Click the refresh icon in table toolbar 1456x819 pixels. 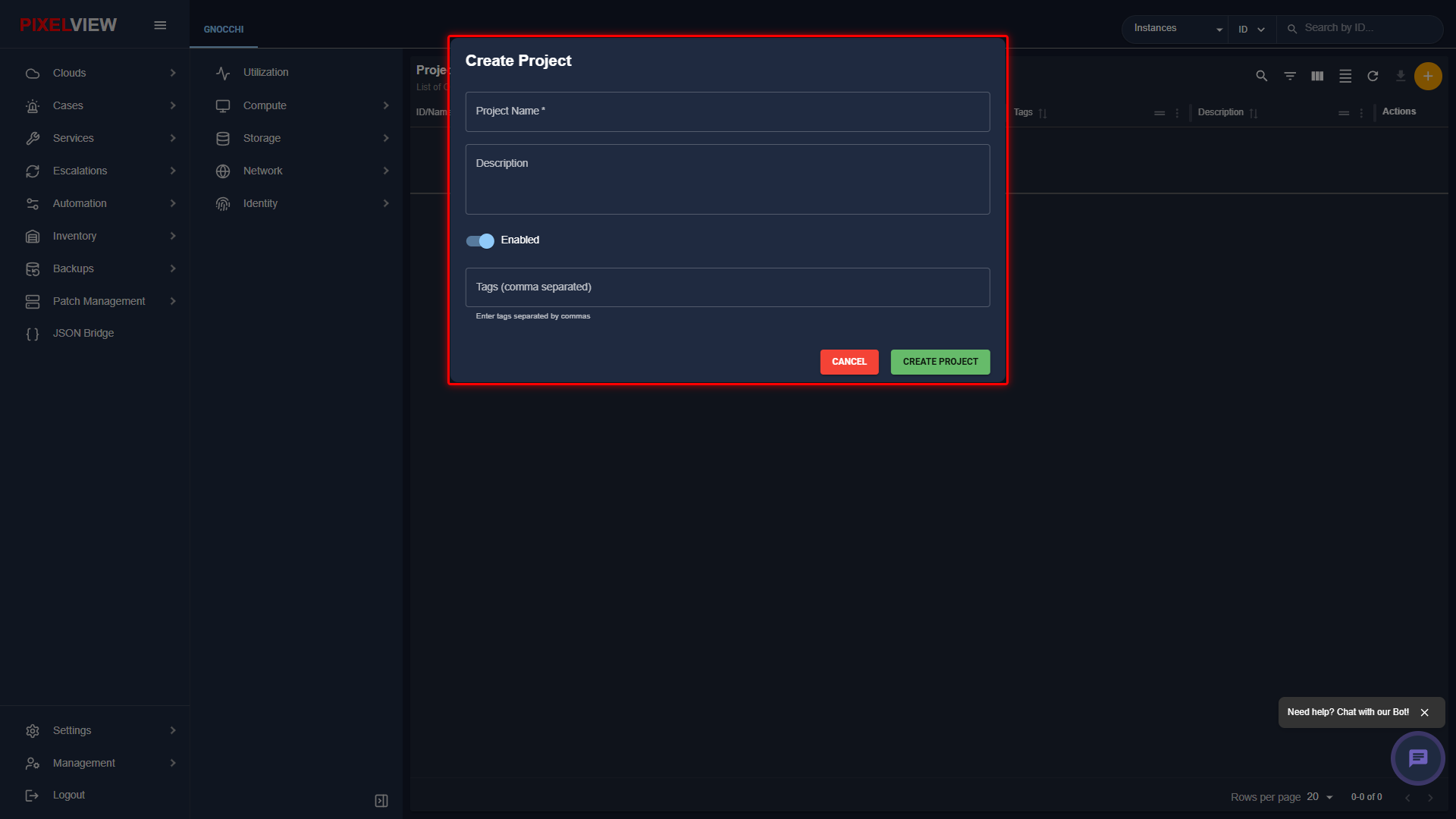1373,76
